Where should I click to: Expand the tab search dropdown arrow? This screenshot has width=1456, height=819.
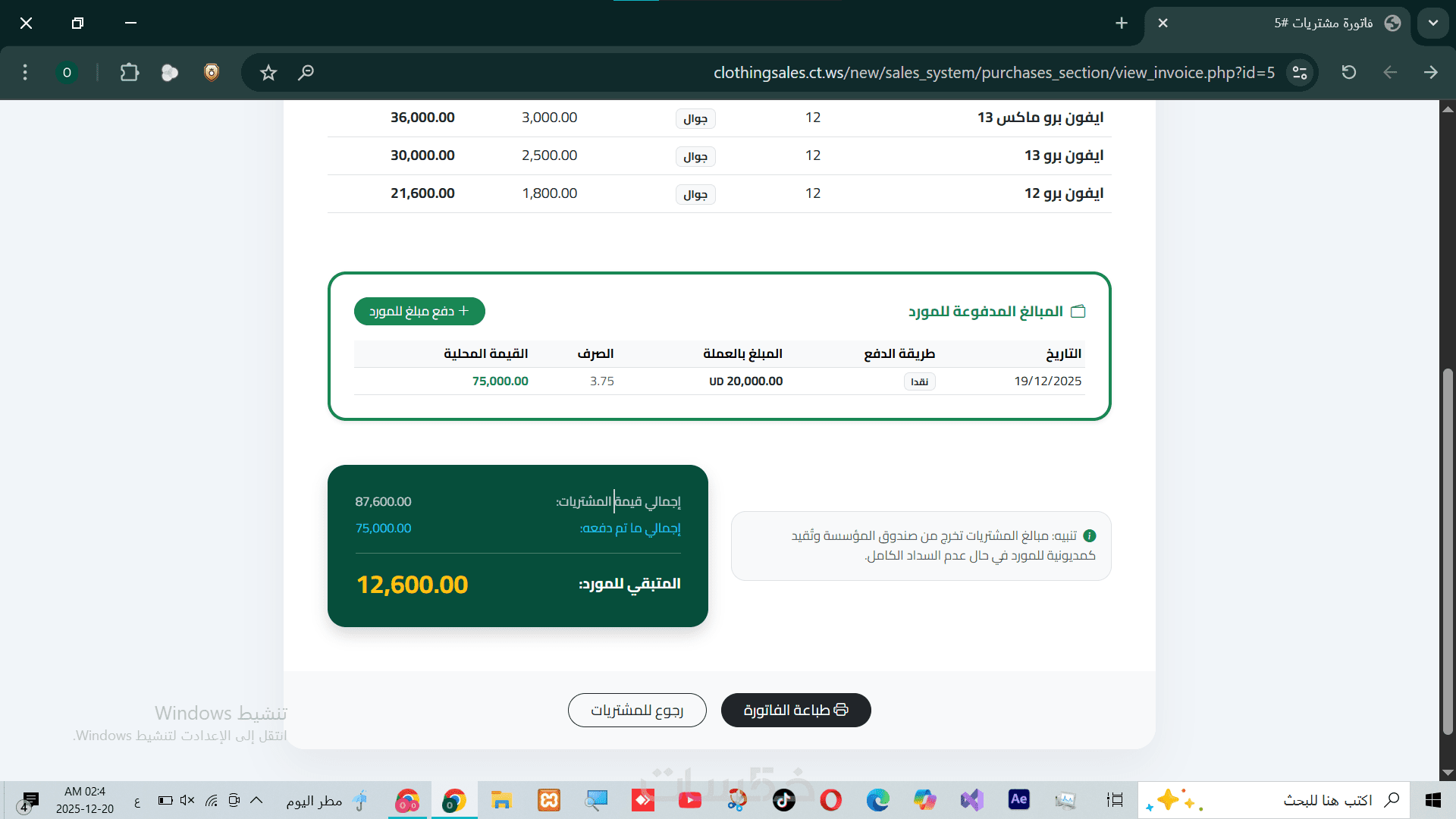pyautogui.click(x=1432, y=23)
